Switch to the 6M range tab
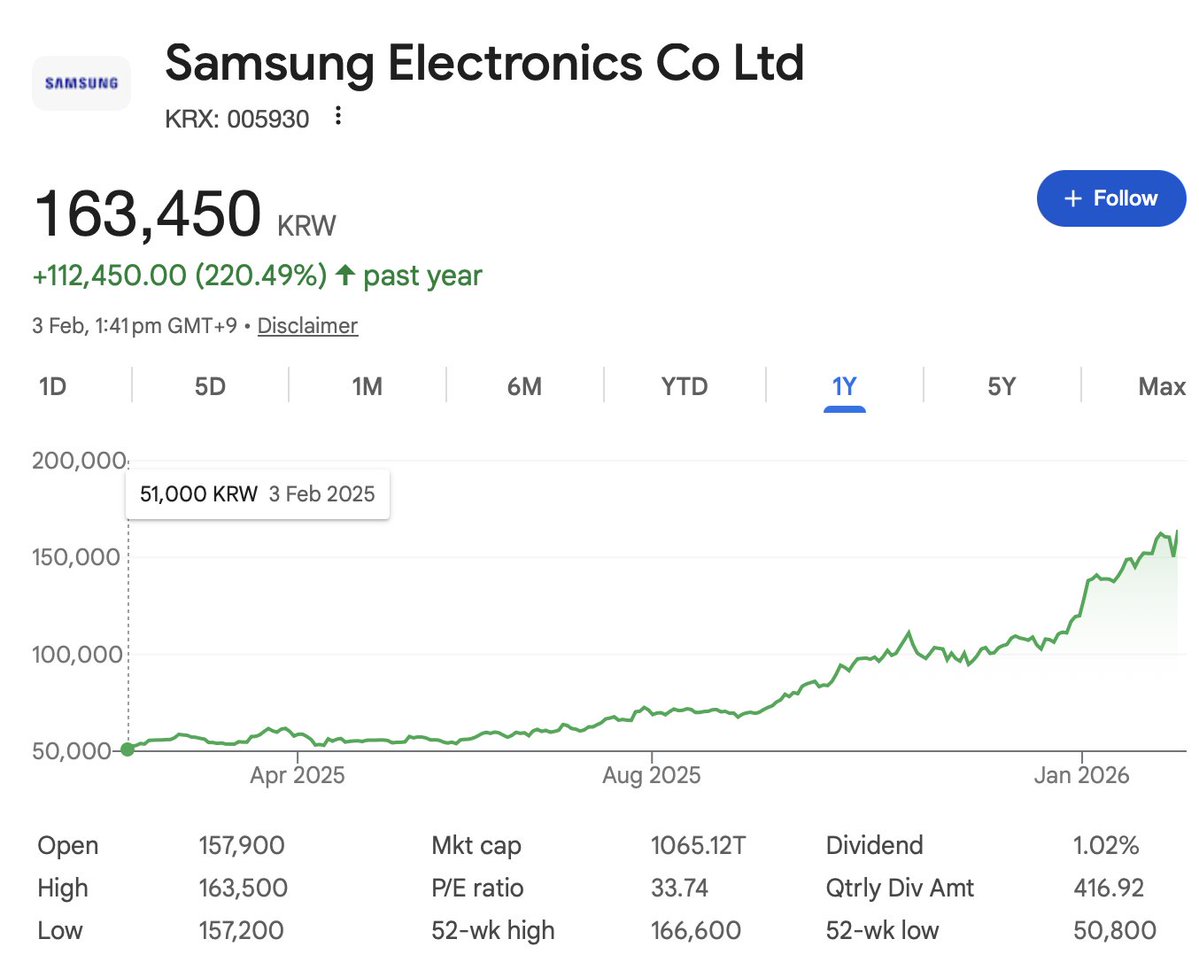1199x978 pixels. coord(524,386)
